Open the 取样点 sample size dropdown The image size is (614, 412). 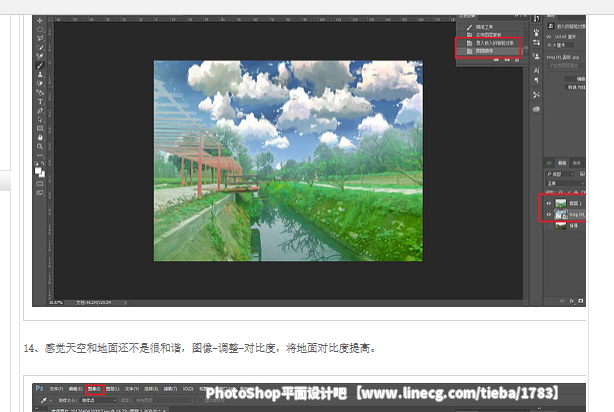click(x=98, y=400)
